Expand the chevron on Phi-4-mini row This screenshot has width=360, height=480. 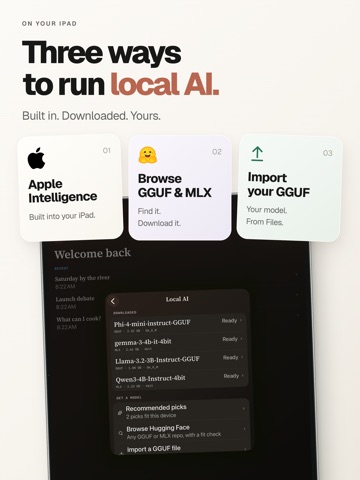[x=241, y=320]
